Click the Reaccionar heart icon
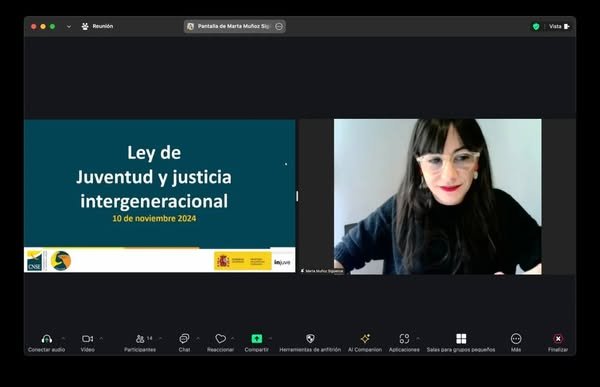This screenshot has width=600, height=387. tap(220, 339)
